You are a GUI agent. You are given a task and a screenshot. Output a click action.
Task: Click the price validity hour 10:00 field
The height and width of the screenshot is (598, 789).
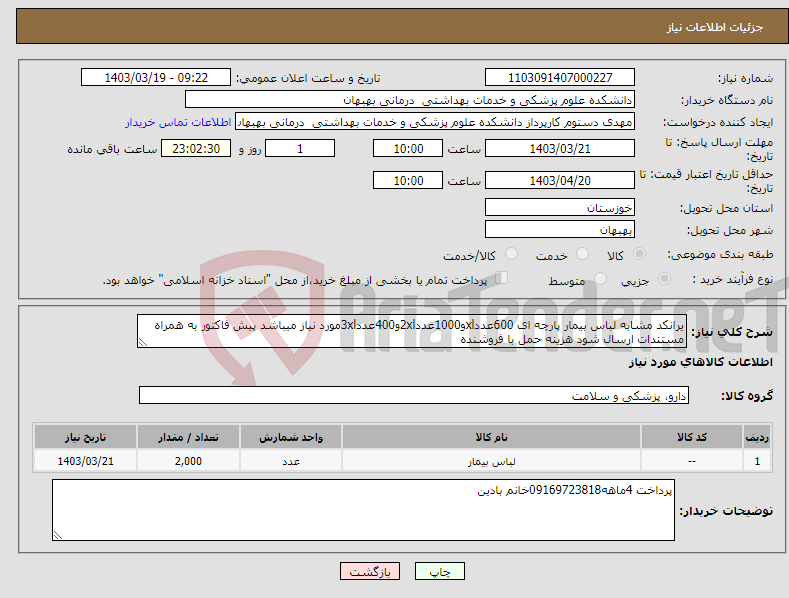(x=408, y=180)
